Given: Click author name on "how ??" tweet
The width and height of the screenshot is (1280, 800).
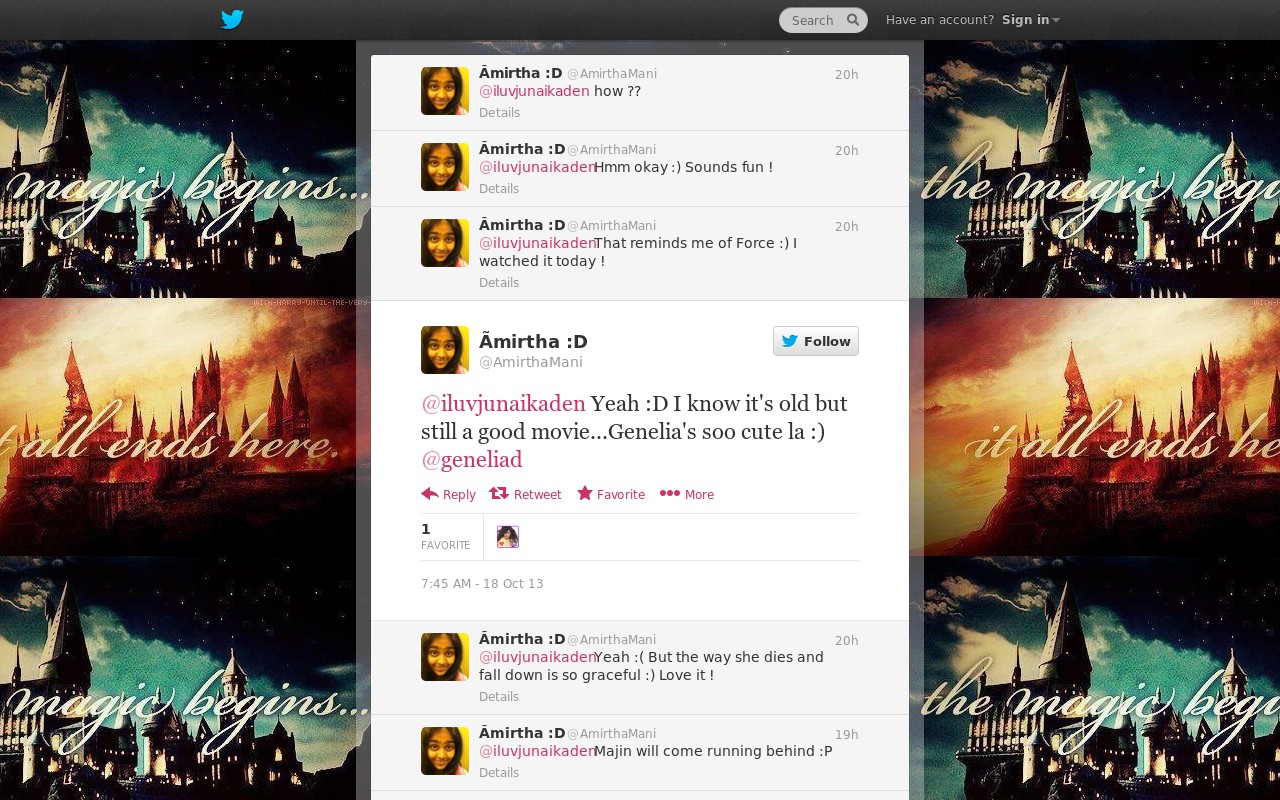Looking at the screenshot, I should (x=521, y=73).
